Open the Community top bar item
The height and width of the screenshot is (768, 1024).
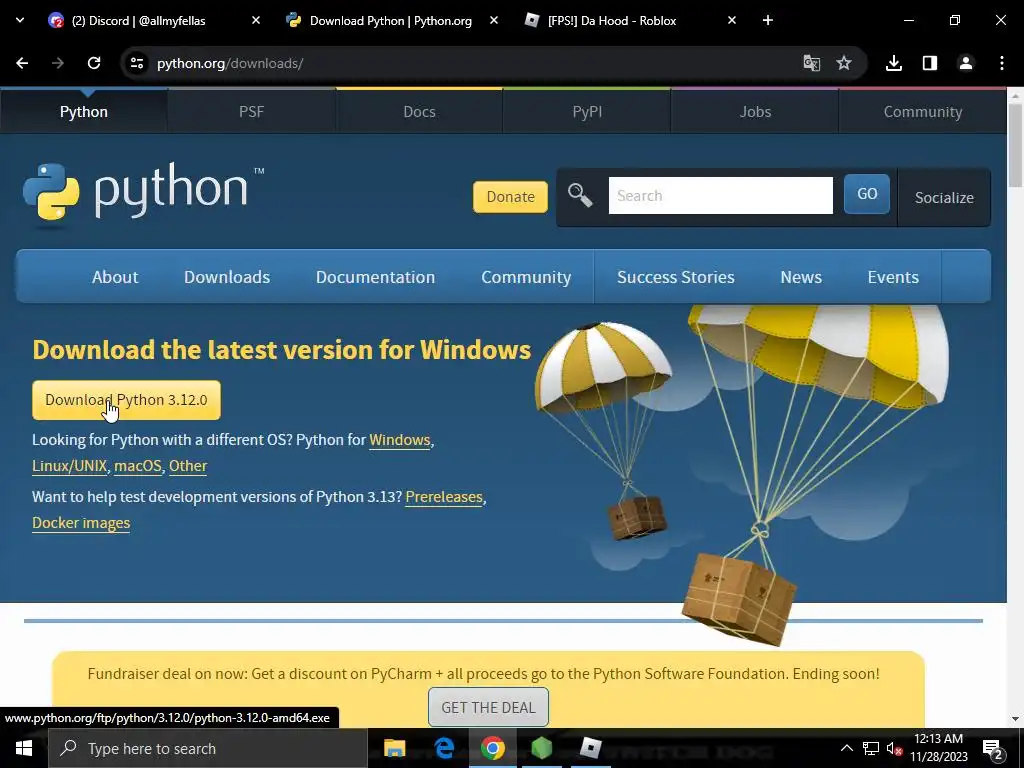point(923,112)
